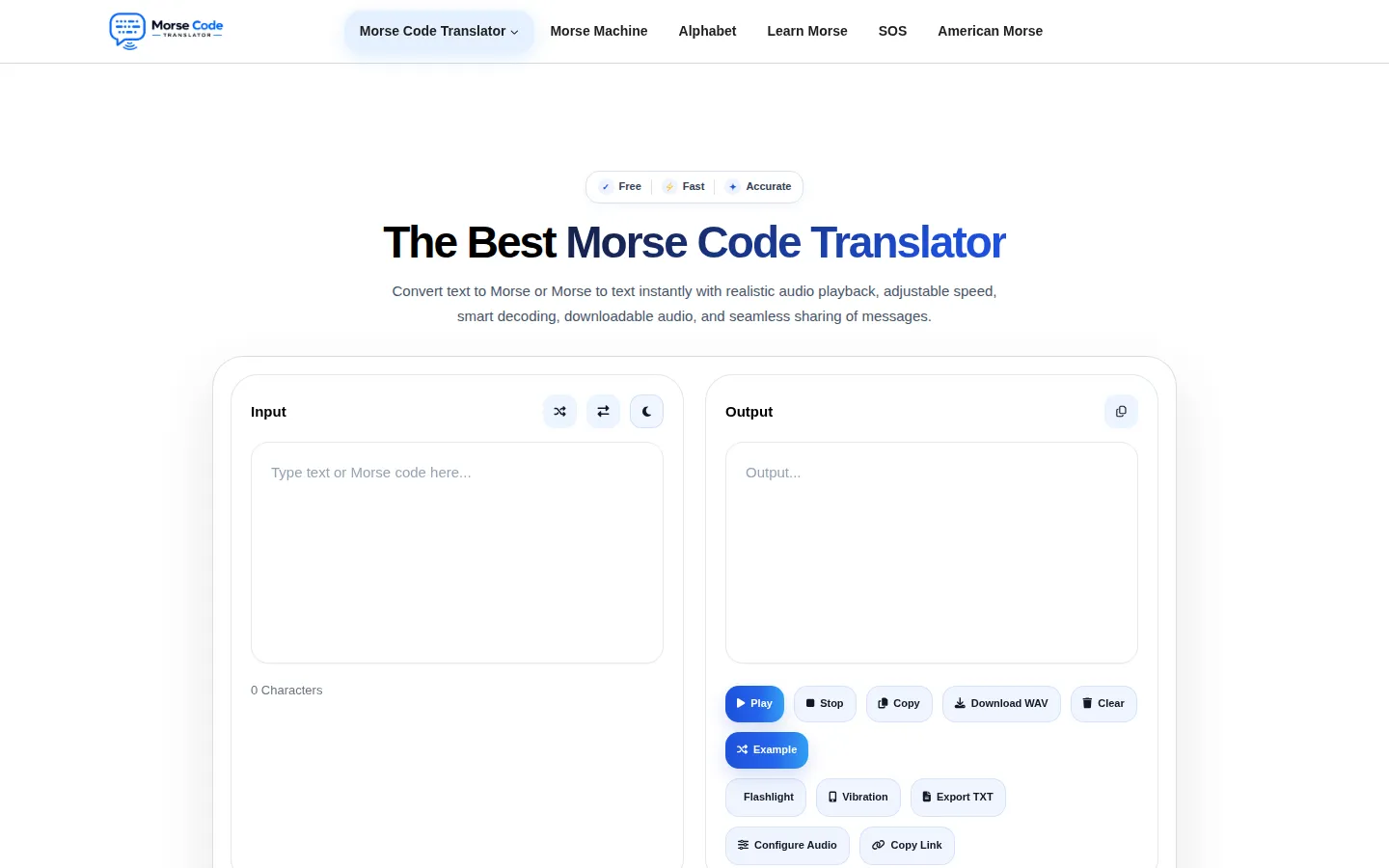Focus the text or Morse input box
1389x868 pixels.
click(x=457, y=553)
